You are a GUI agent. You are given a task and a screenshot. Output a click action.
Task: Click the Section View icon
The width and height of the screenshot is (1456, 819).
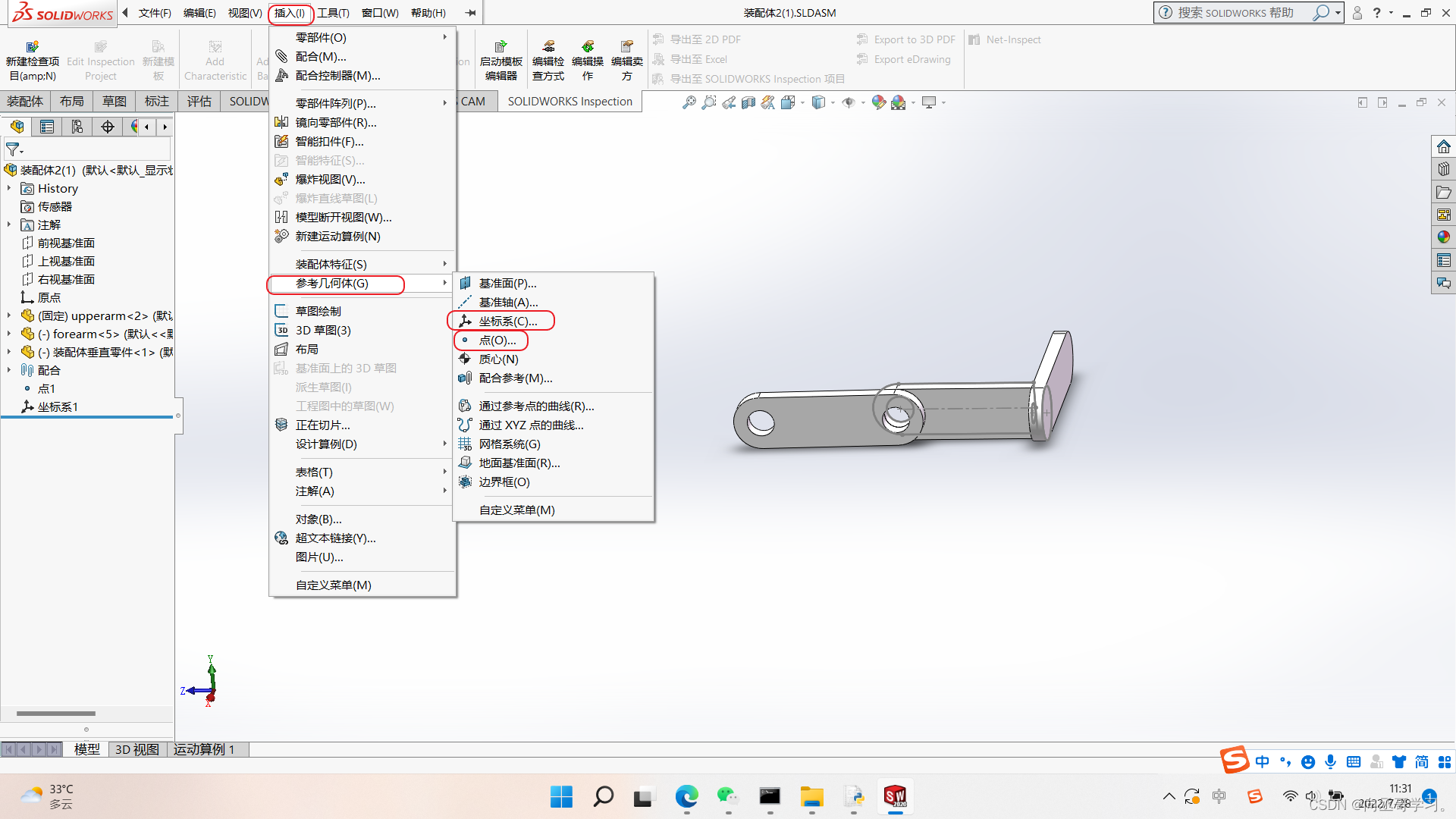click(748, 102)
